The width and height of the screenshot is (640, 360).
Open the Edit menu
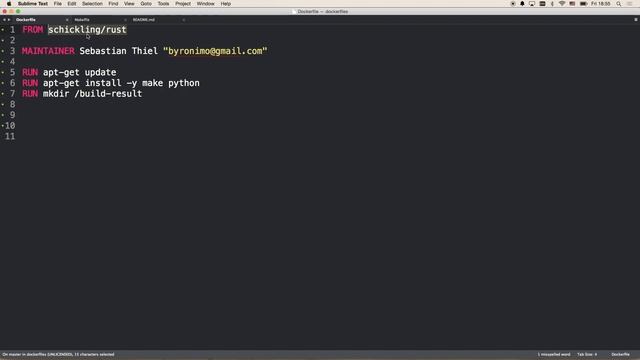[x=72, y=4]
